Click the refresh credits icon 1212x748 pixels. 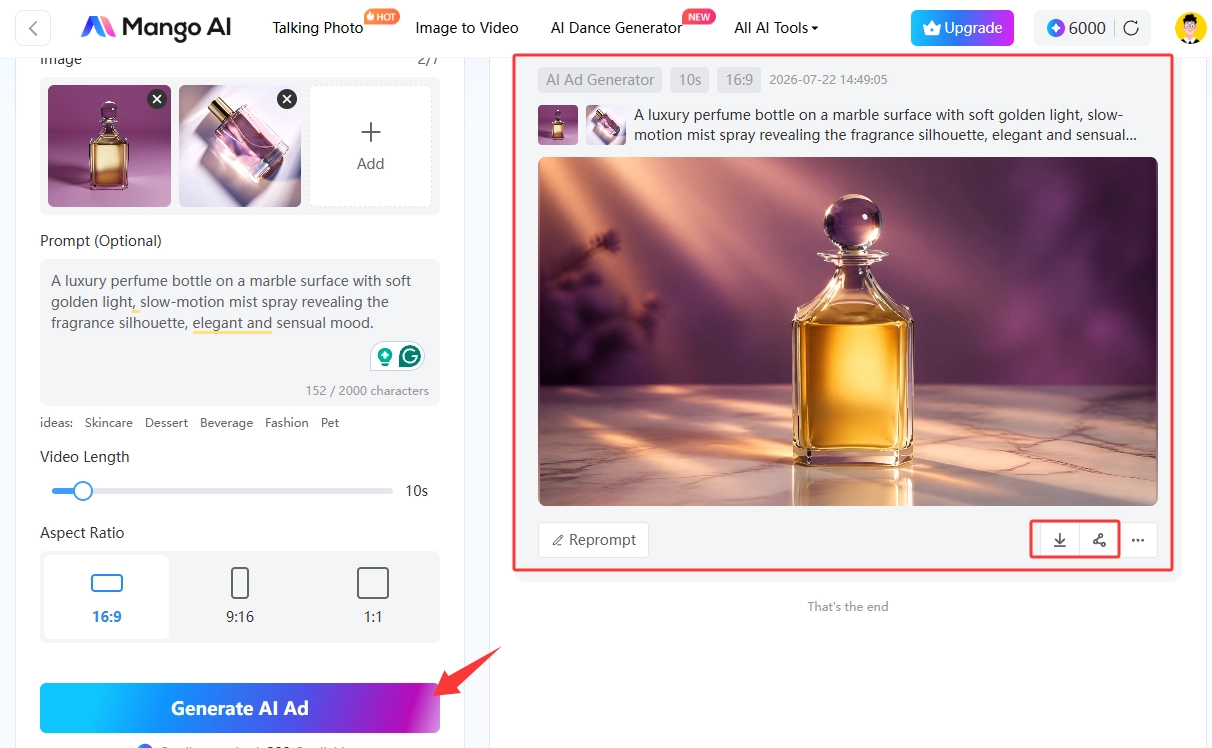(x=1131, y=28)
